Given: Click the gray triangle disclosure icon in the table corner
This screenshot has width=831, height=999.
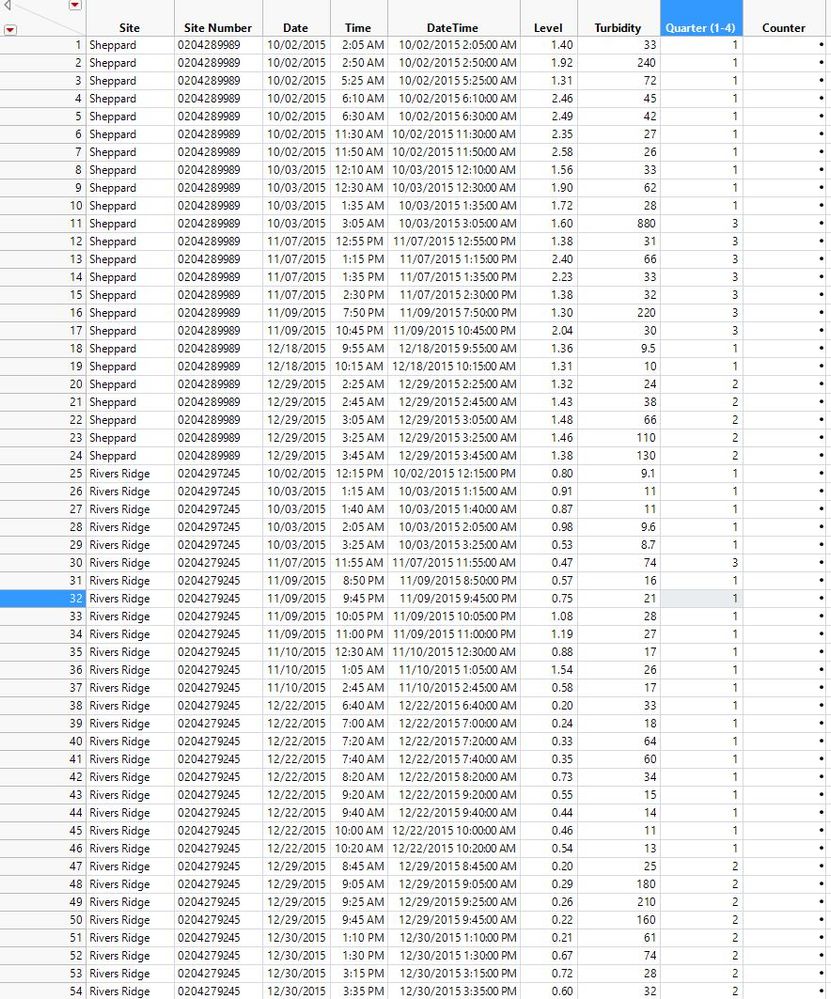Looking at the screenshot, I should click(8, 6).
